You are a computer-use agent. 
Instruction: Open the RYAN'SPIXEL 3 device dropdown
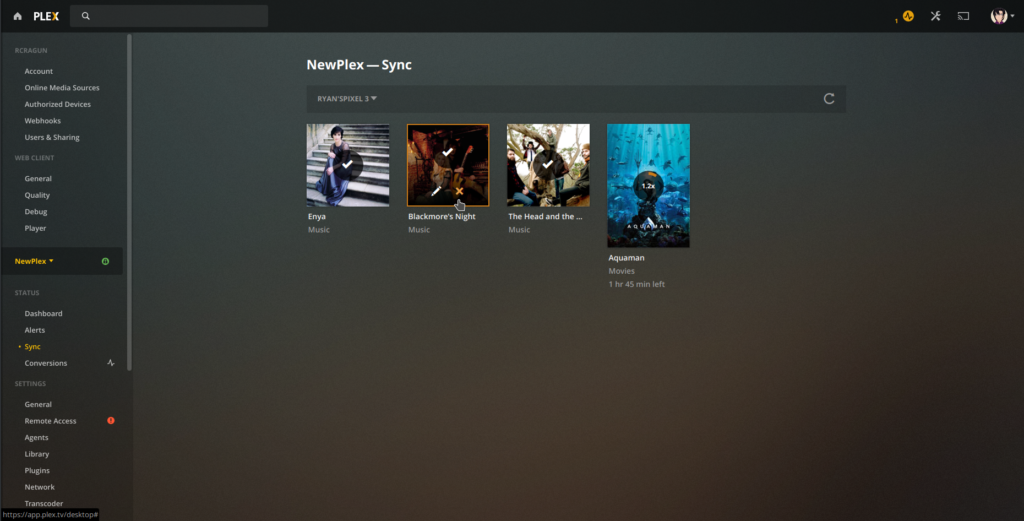[347, 99]
